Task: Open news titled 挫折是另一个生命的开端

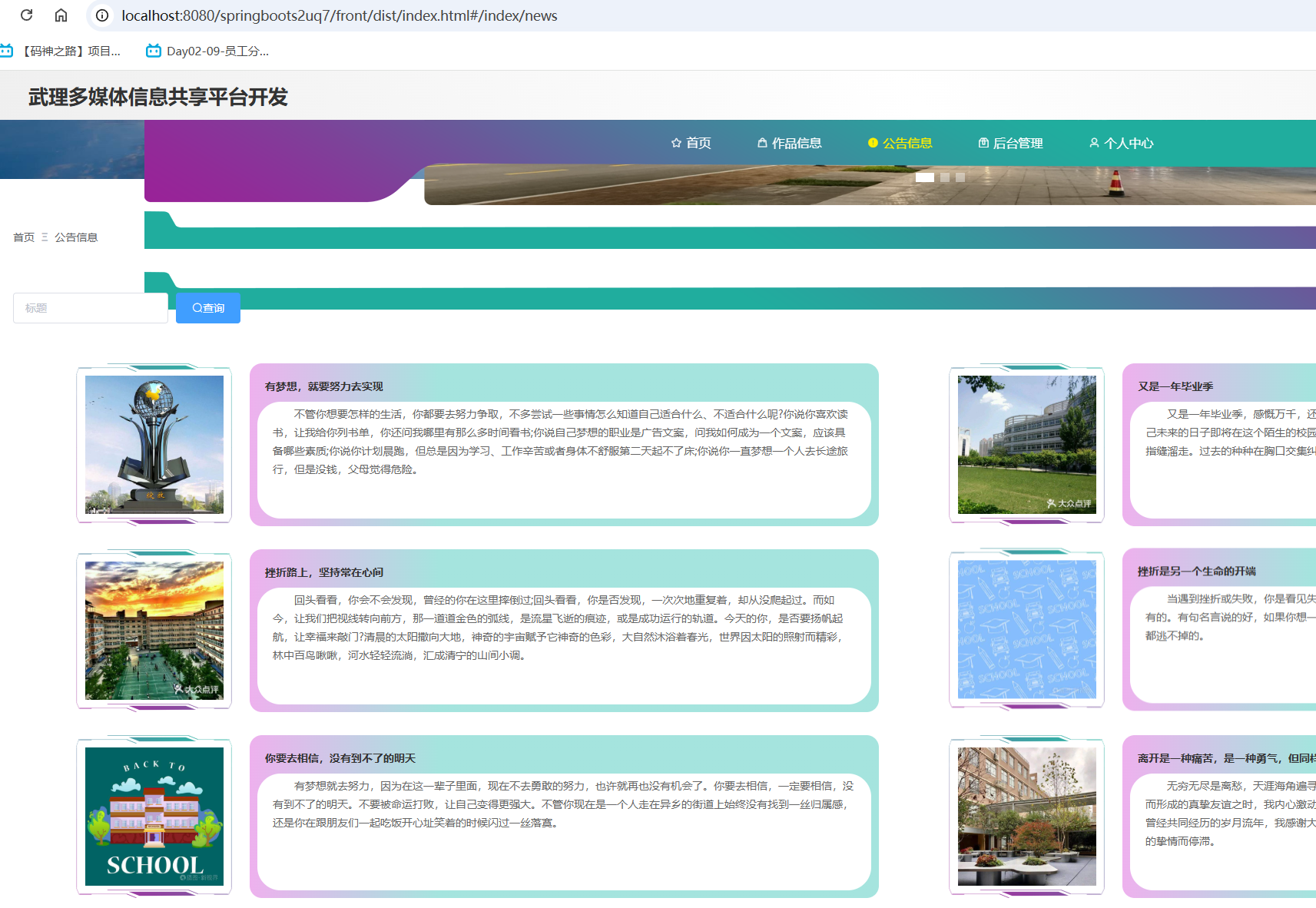Action: click(x=1197, y=571)
